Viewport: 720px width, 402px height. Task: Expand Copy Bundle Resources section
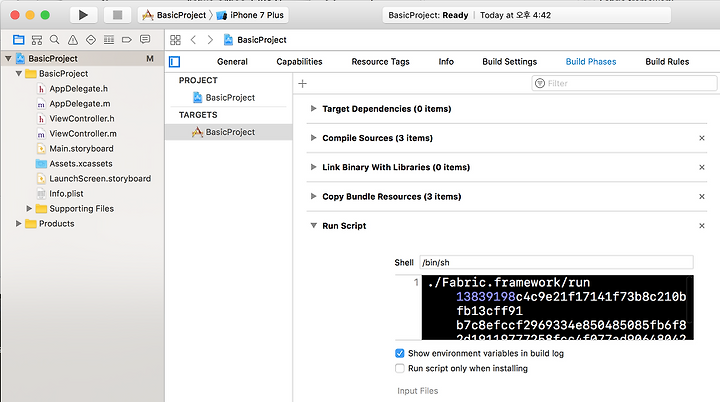[x=313, y=197]
